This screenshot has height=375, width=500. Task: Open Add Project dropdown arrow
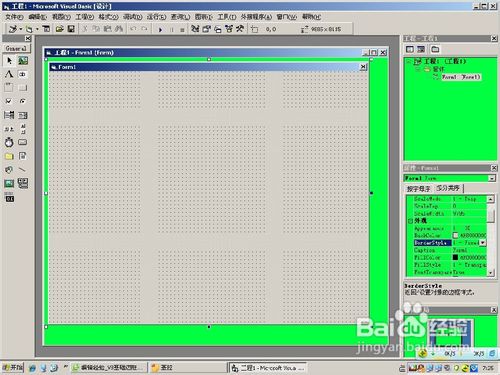[20, 29]
